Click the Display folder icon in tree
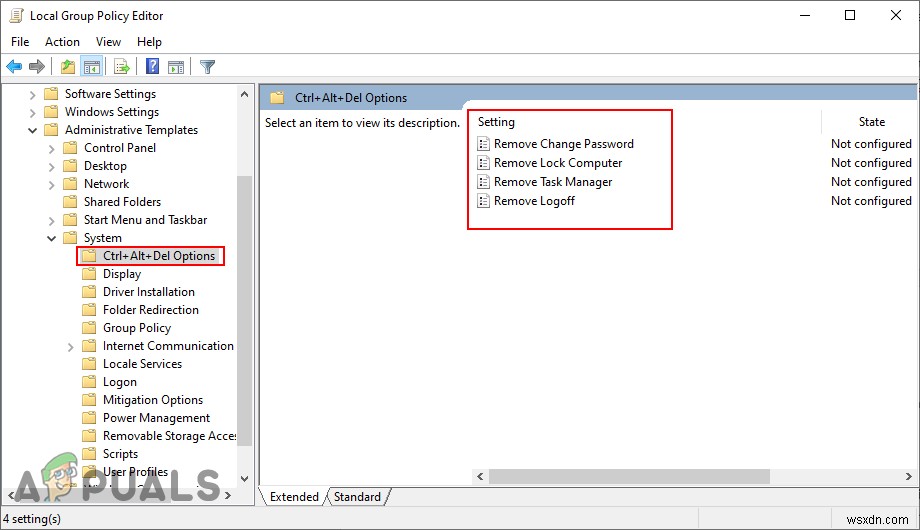The image size is (920, 530). coord(89,274)
